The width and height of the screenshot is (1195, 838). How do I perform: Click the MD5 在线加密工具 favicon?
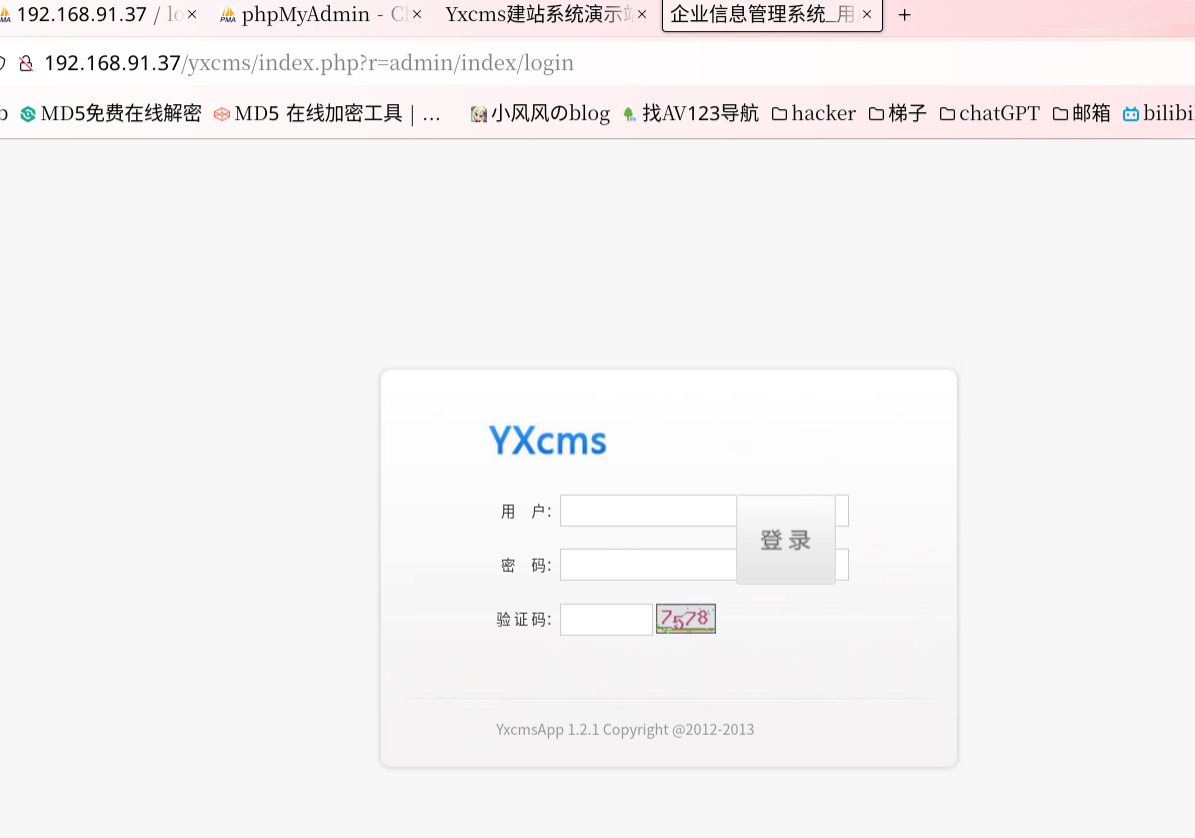pos(222,114)
